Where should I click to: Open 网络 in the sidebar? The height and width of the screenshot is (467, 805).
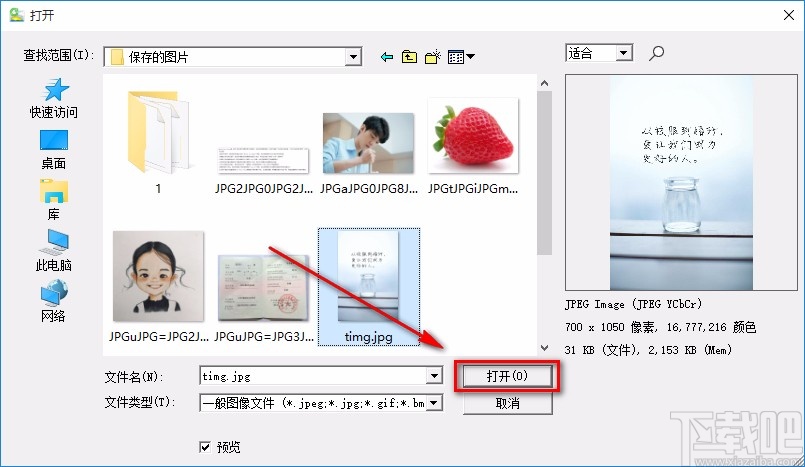click(x=53, y=301)
